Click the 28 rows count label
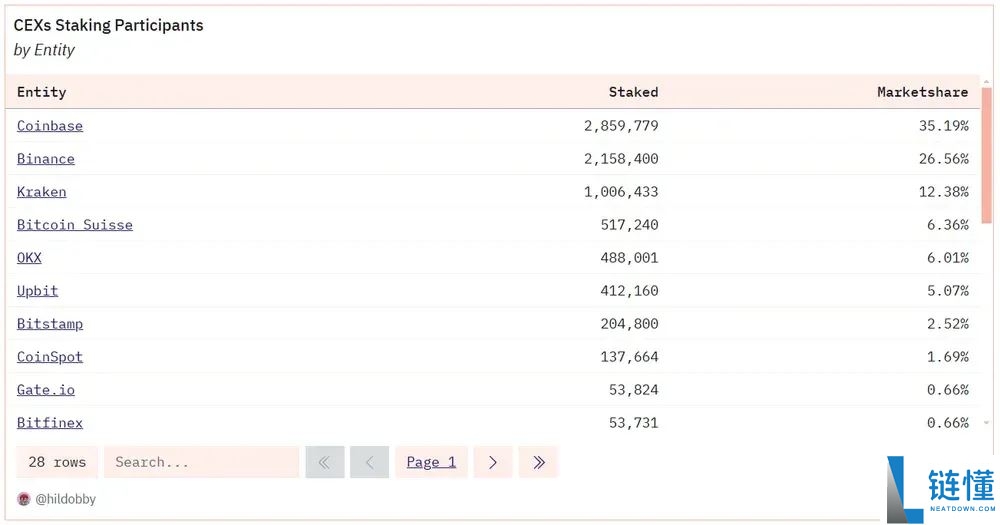The height and width of the screenshot is (525, 1000). click(x=57, y=462)
